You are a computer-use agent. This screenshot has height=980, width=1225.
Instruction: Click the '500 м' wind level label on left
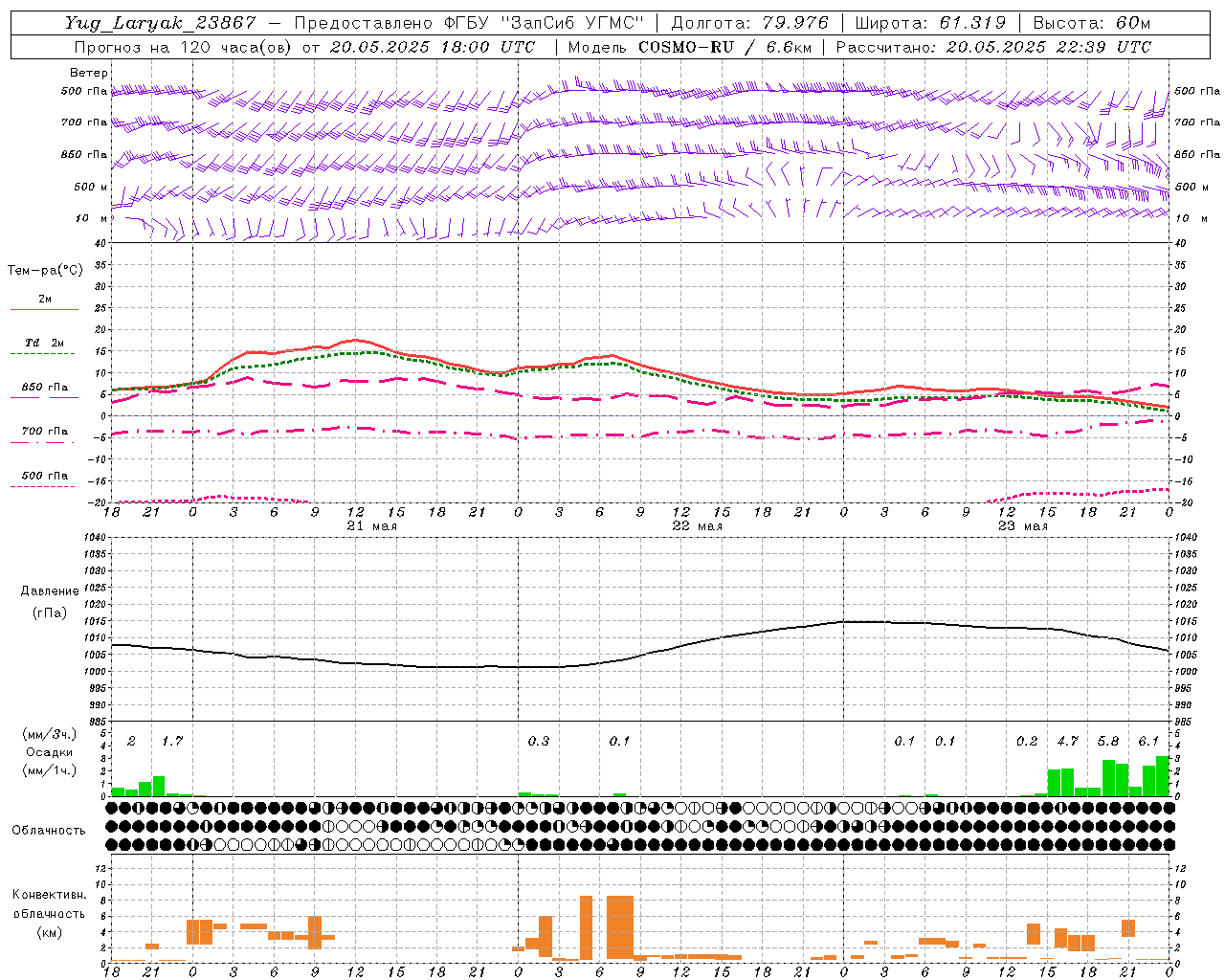point(91,187)
